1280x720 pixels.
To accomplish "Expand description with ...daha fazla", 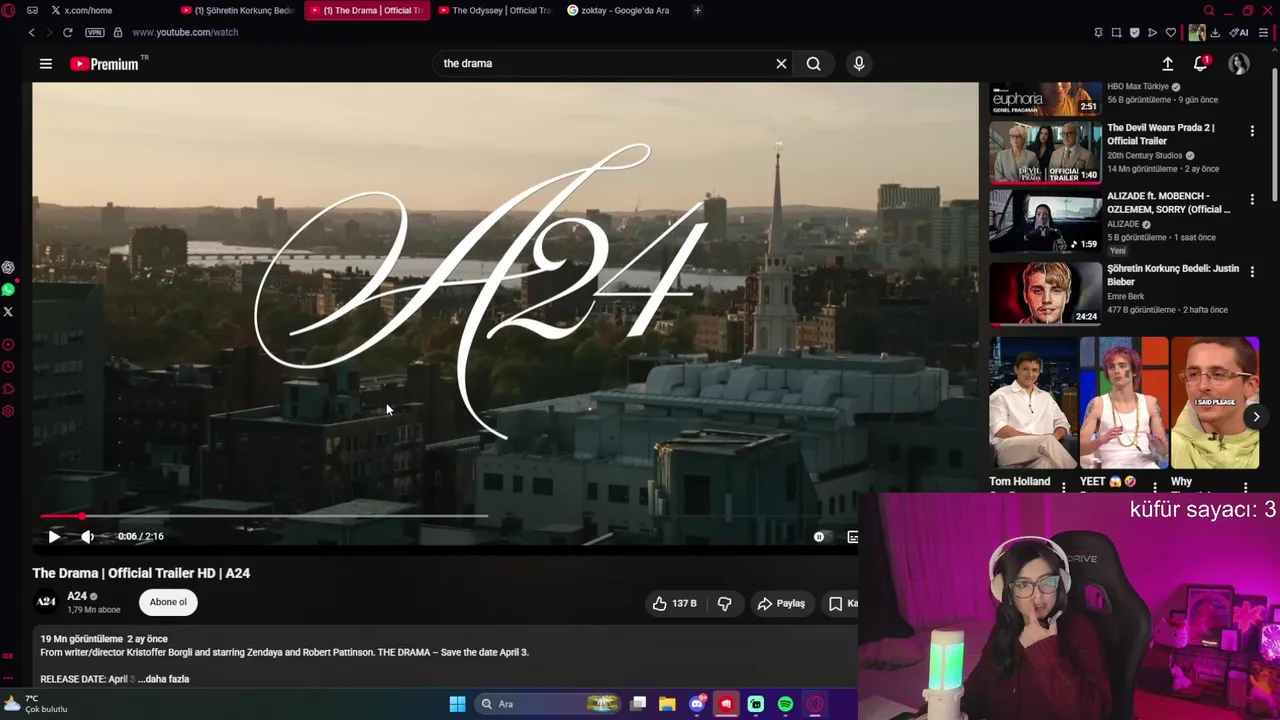I will pos(164,679).
